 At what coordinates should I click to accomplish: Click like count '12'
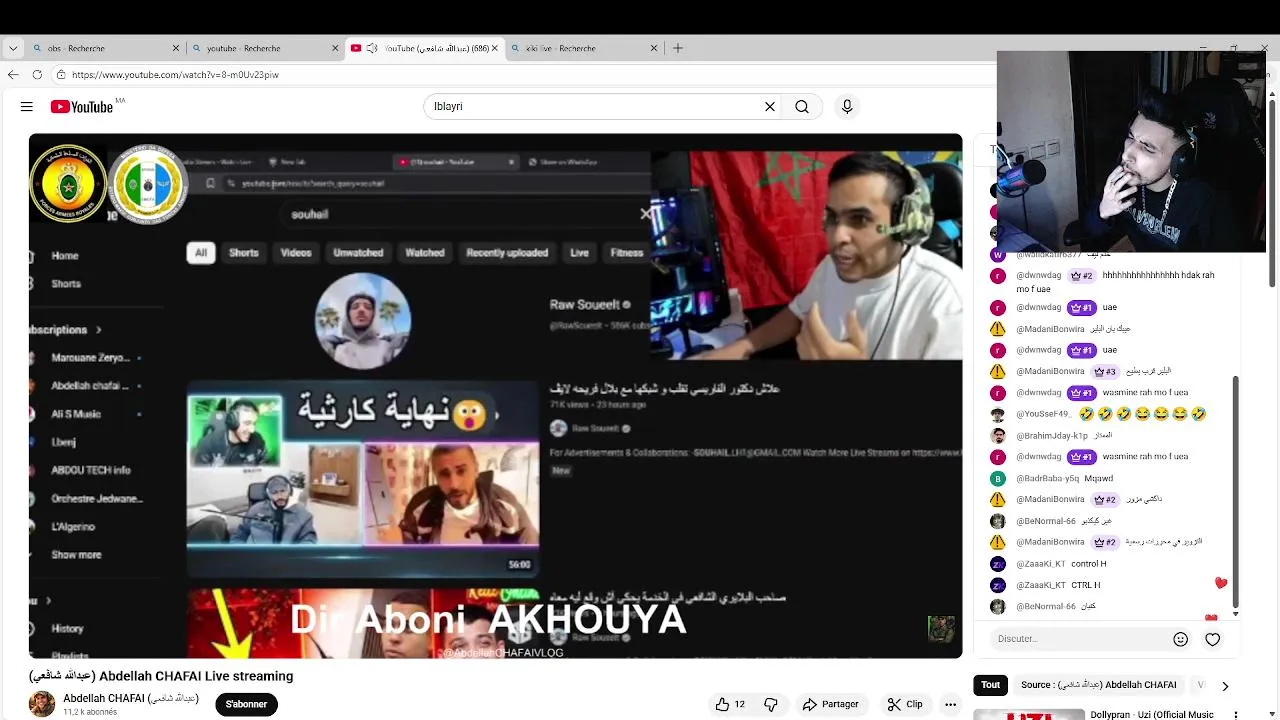[740, 704]
